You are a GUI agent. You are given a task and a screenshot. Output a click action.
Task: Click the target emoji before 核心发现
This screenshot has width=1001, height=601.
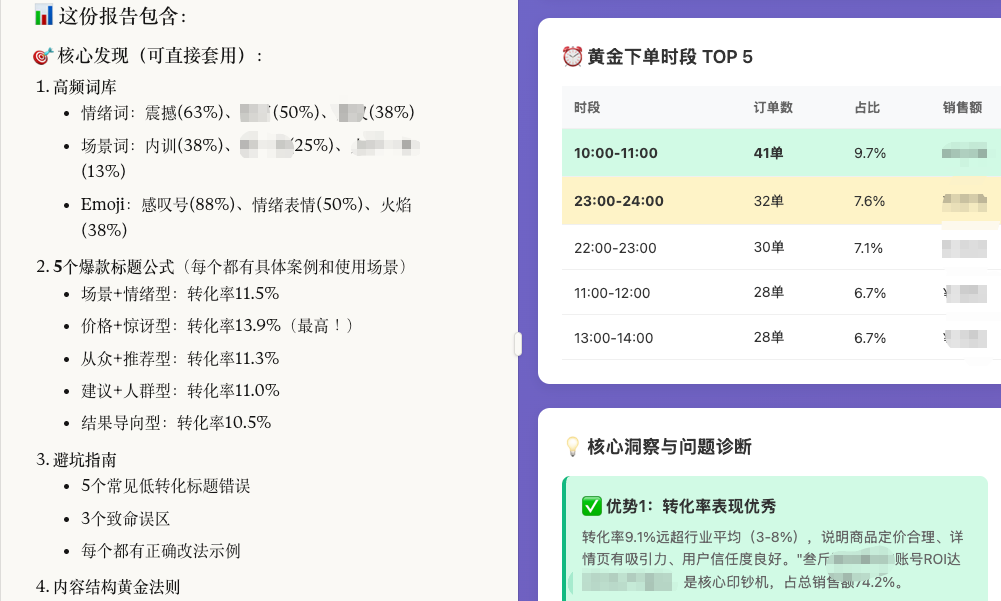(43, 56)
